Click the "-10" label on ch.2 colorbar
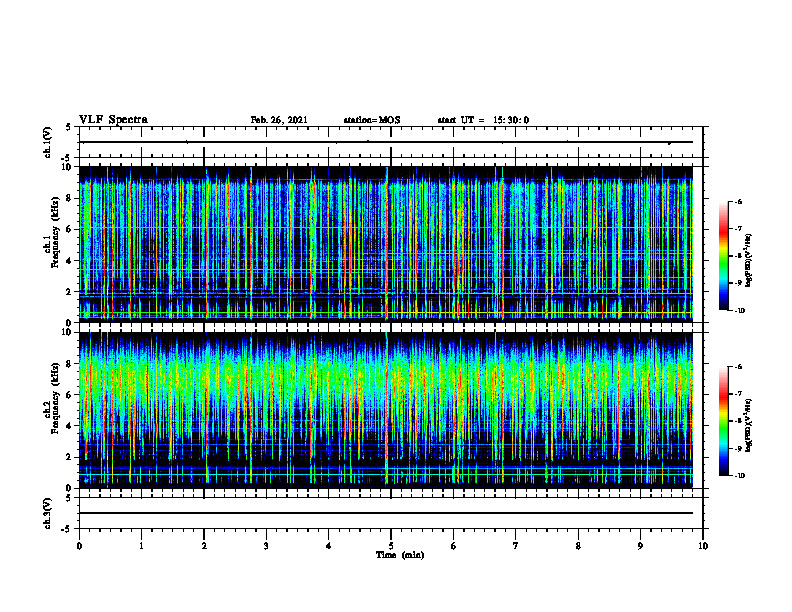Viewport: 792px width, 612px height. click(740, 476)
